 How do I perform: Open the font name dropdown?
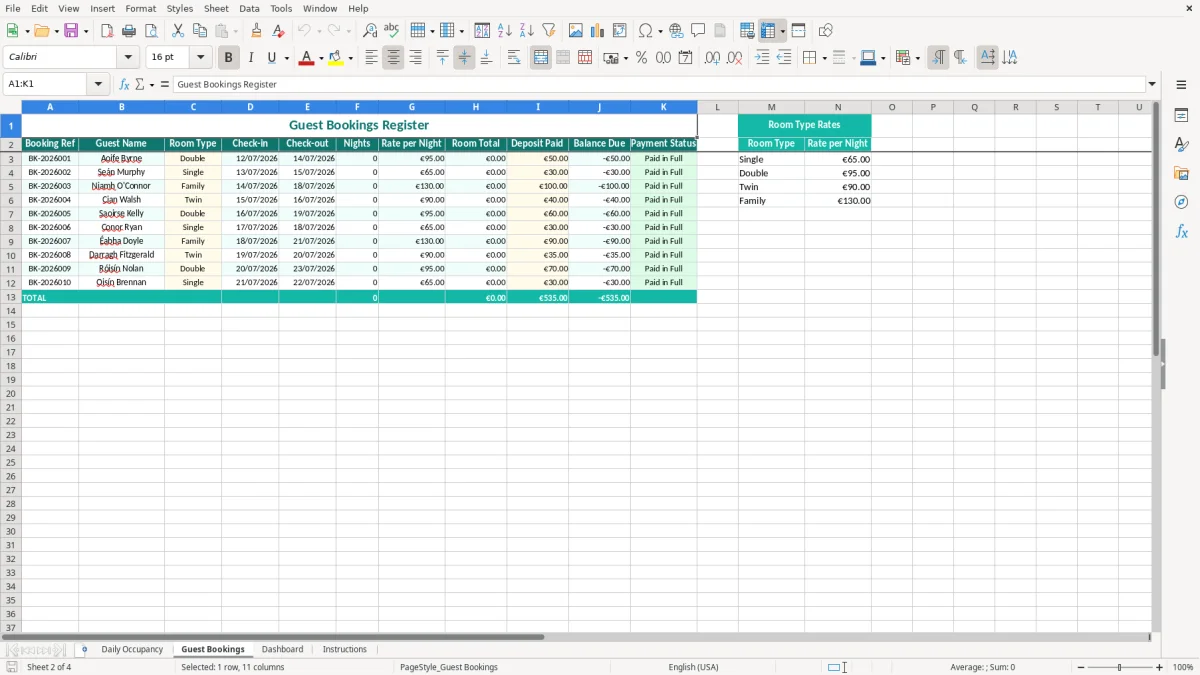(128, 58)
